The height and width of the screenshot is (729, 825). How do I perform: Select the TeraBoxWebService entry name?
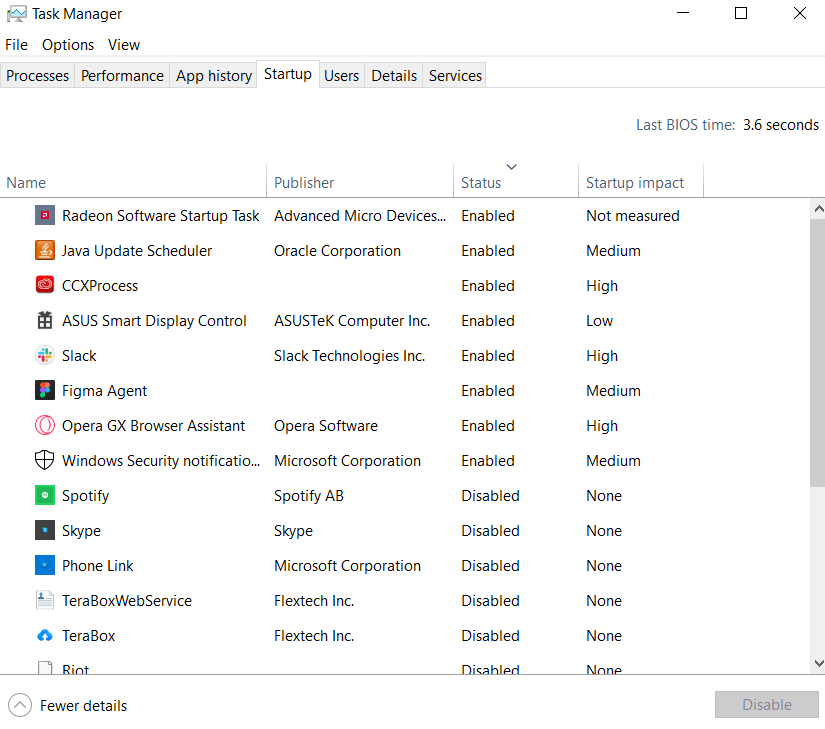127,601
